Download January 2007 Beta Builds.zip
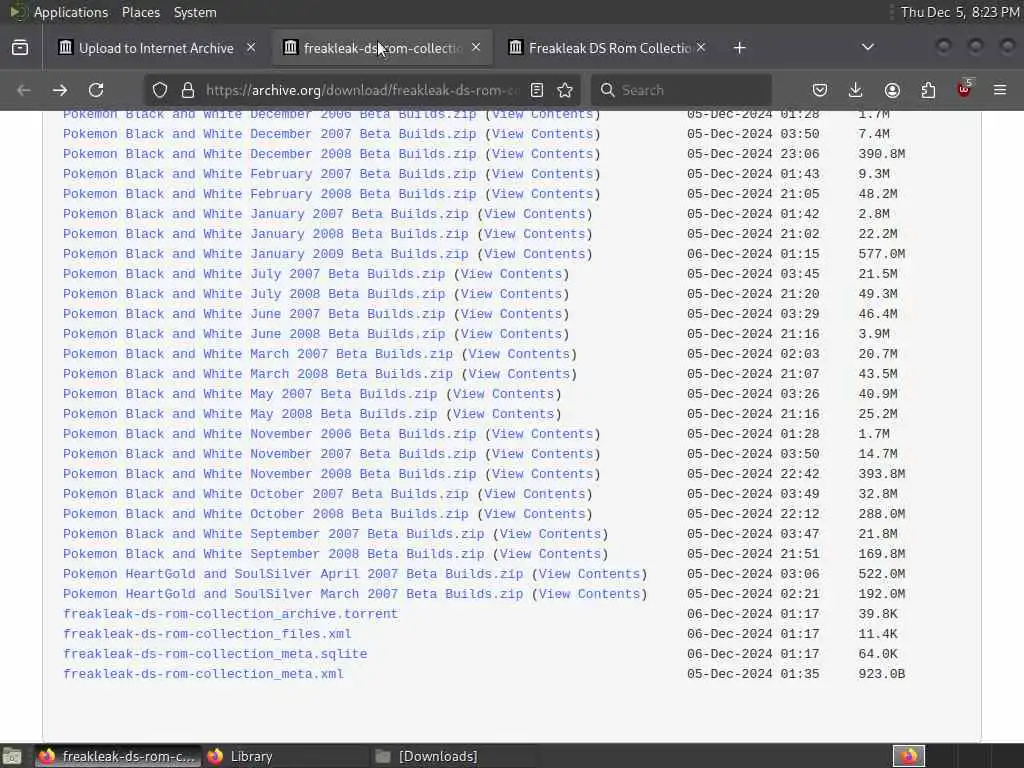Screen dimensions: 1024x768 [x=266, y=214]
